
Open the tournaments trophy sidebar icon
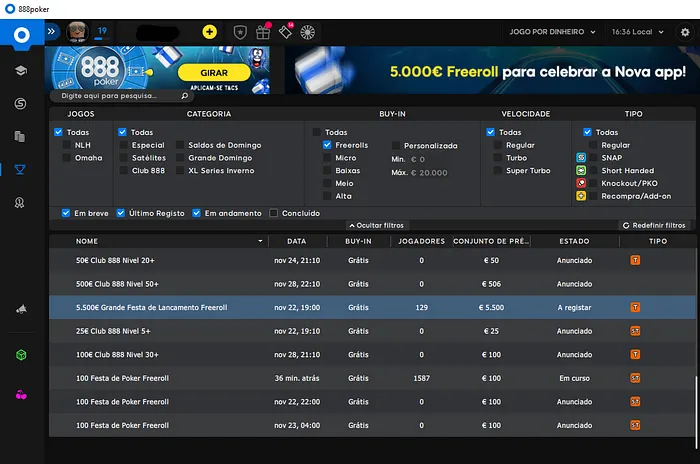coord(20,169)
